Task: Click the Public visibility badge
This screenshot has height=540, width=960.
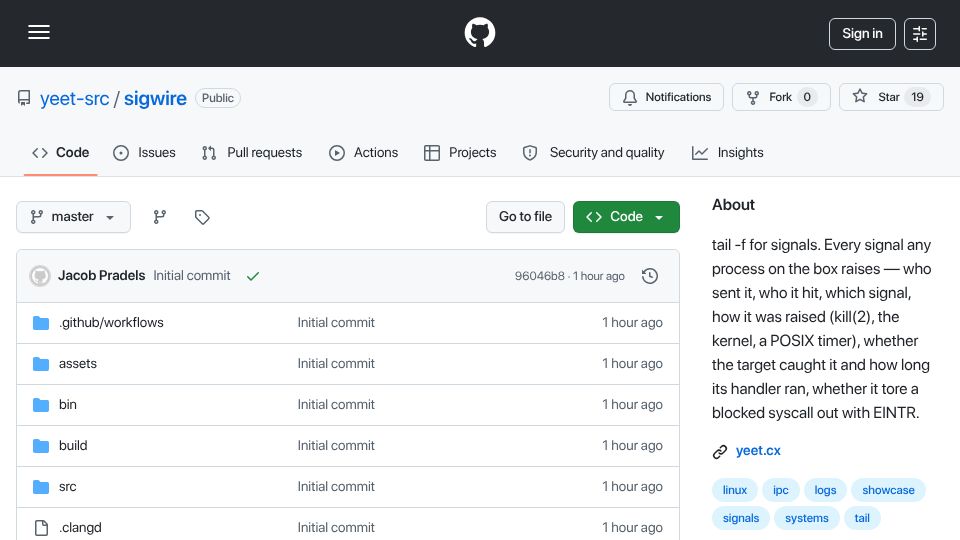Action: click(217, 98)
